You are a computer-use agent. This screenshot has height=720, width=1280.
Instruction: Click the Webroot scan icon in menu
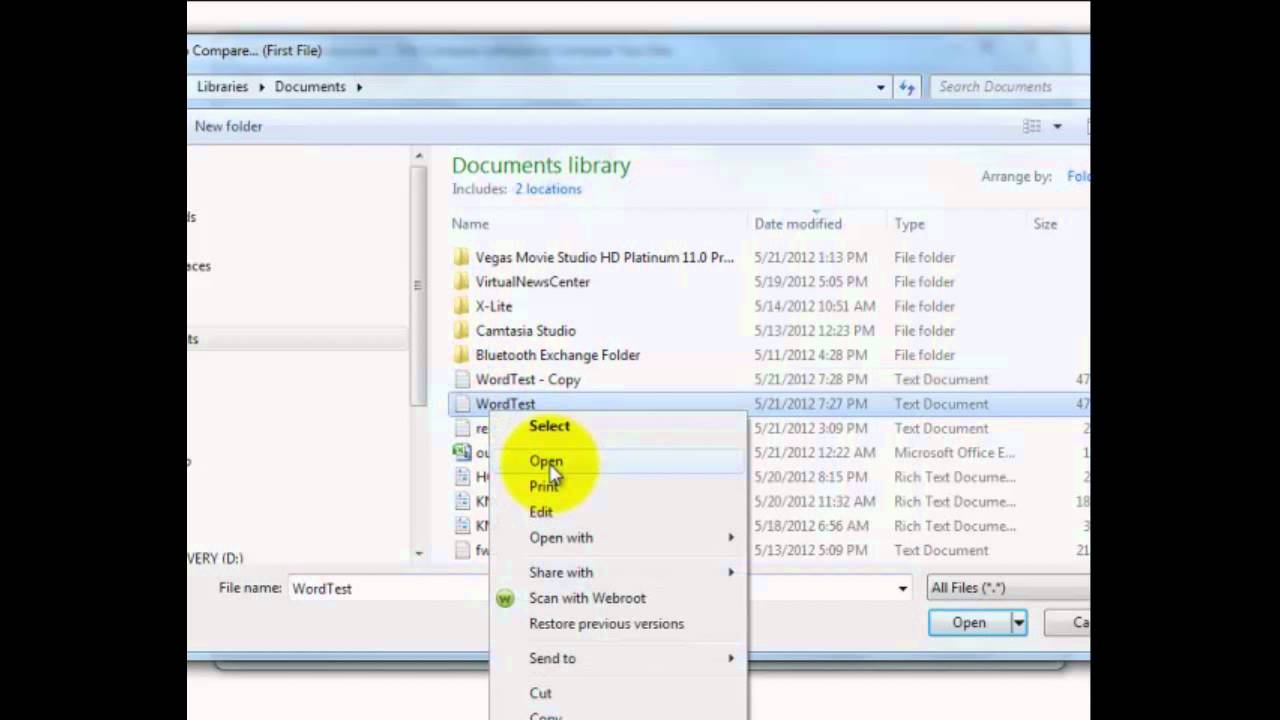pyautogui.click(x=505, y=598)
